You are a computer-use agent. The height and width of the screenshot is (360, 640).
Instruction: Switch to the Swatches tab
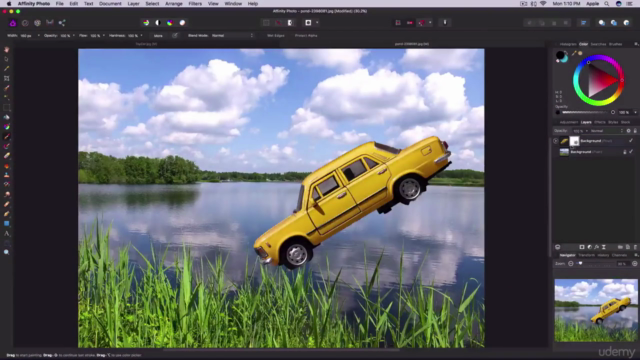pyautogui.click(x=598, y=44)
